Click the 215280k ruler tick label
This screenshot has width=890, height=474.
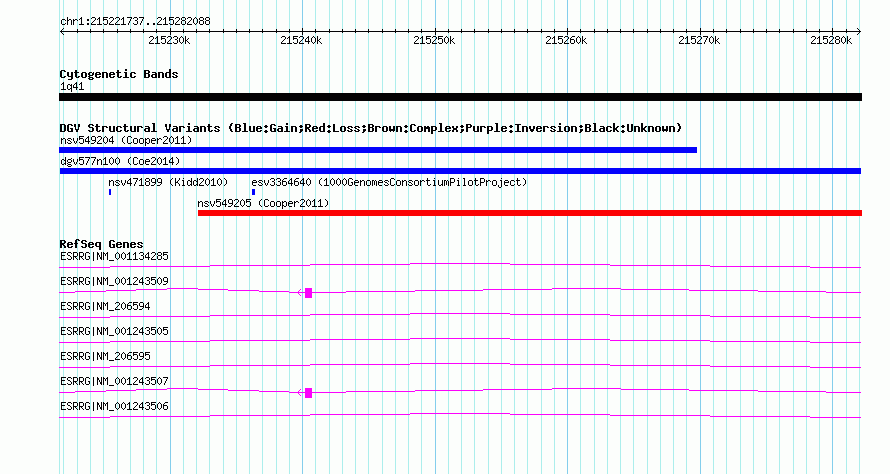coord(831,40)
